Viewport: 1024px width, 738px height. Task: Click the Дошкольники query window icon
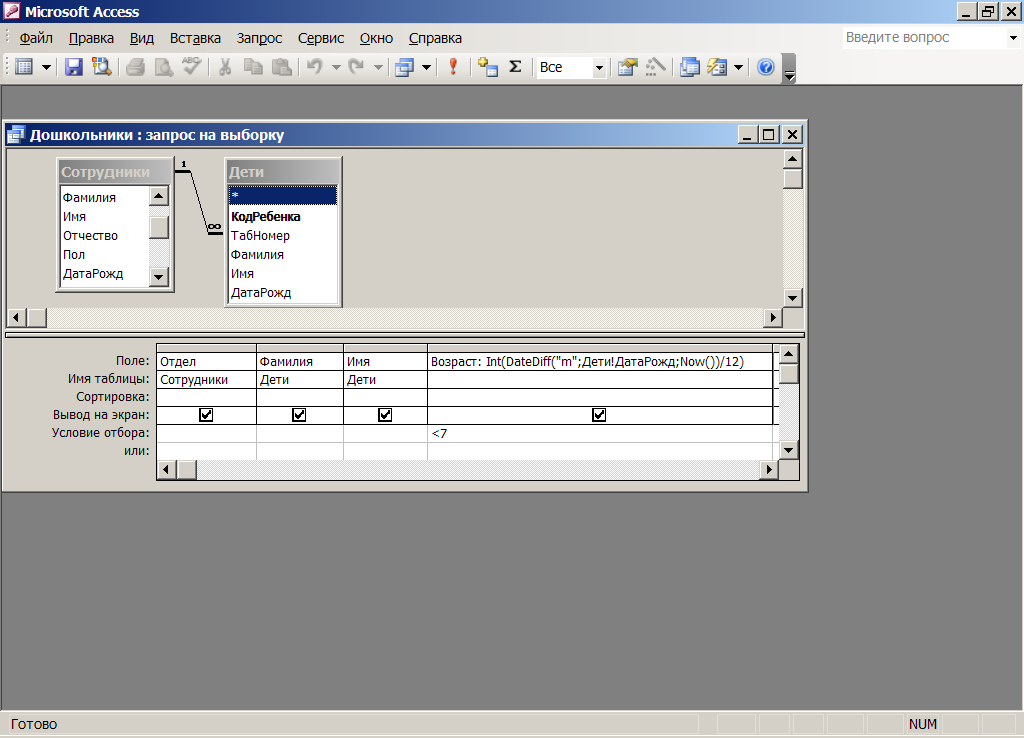coord(16,135)
